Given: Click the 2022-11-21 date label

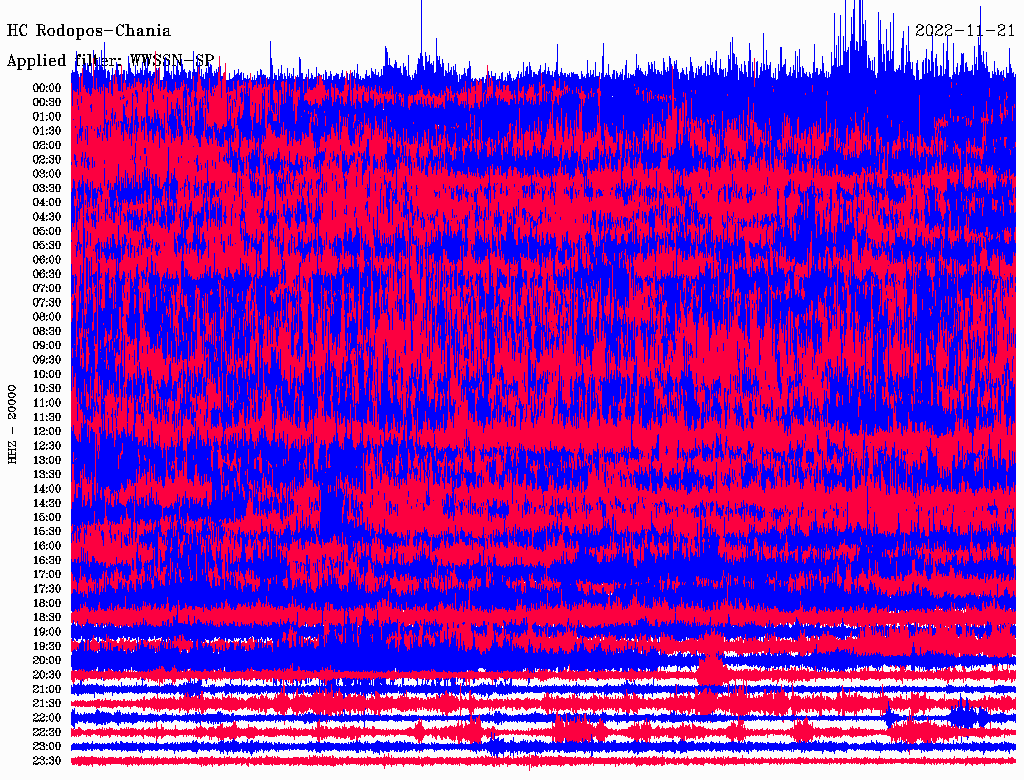Looking at the screenshot, I should [x=965, y=31].
